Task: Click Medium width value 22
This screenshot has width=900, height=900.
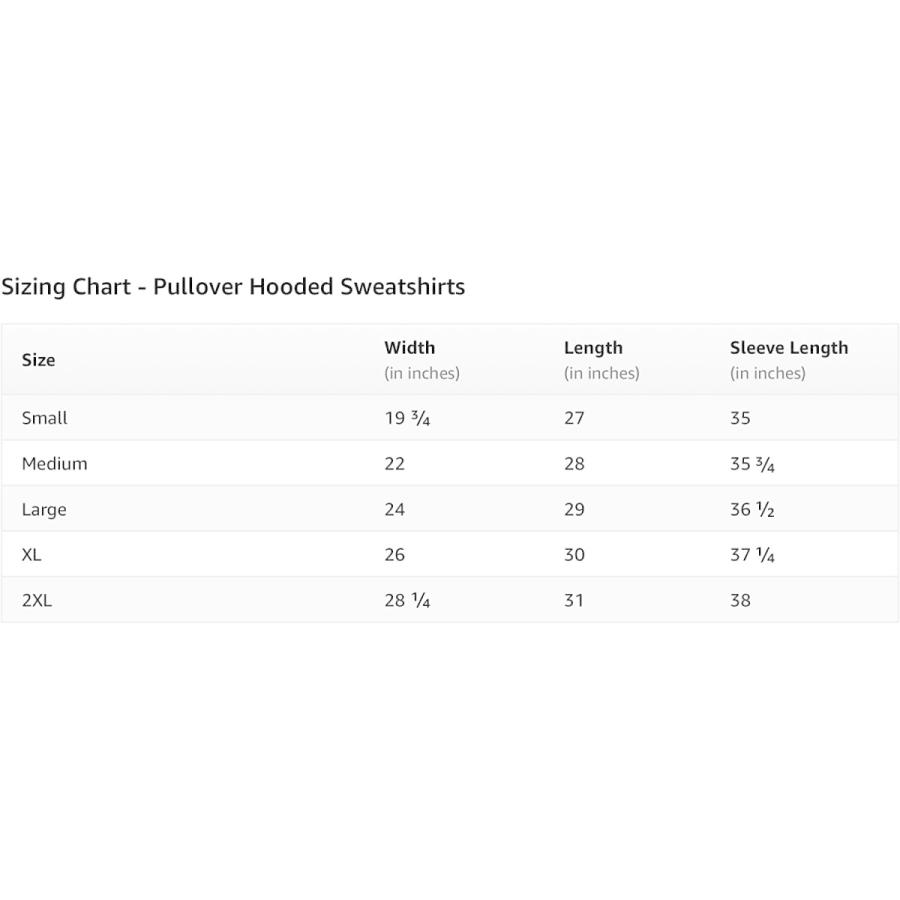Action: (x=394, y=464)
